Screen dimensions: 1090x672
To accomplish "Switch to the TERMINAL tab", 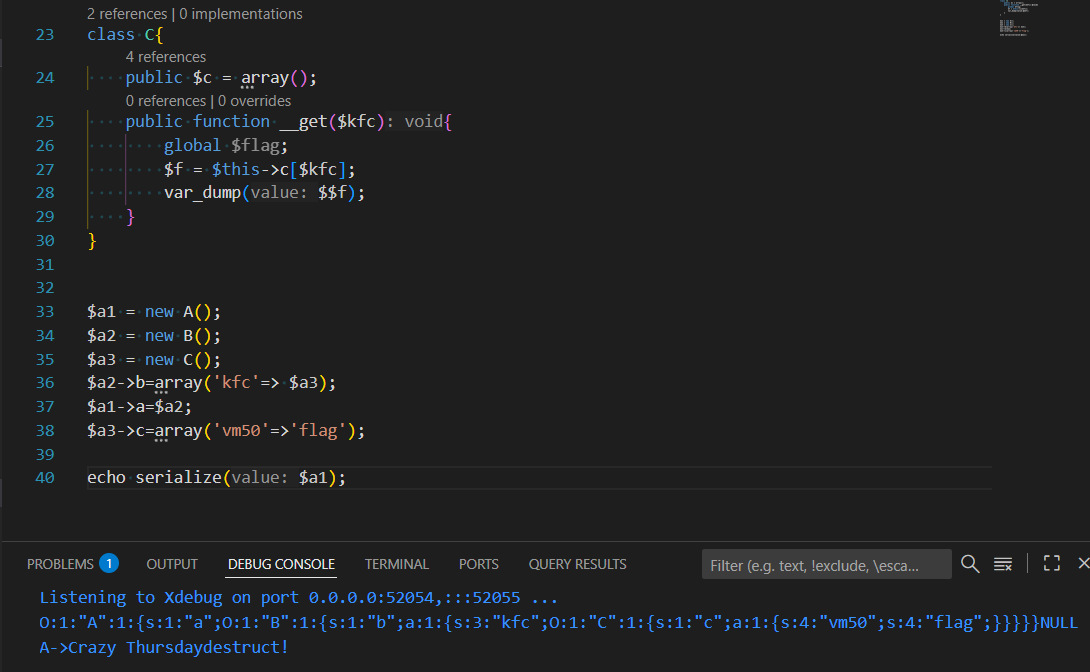I will (397, 564).
